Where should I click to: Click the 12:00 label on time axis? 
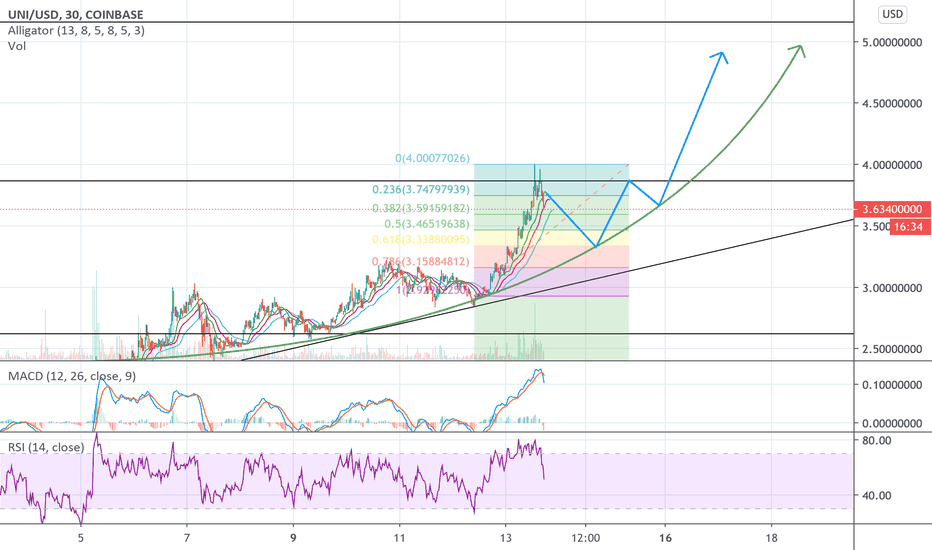pos(585,538)
